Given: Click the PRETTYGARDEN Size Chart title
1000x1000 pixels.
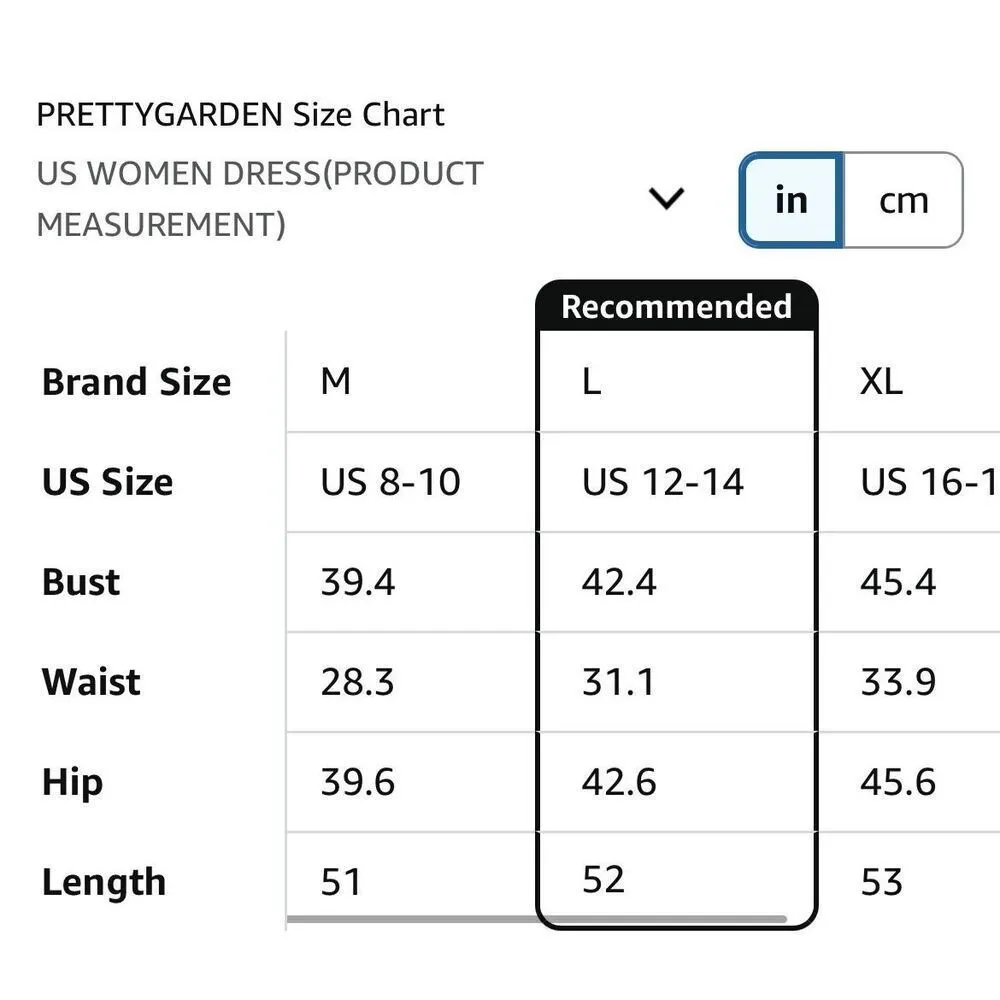Looking at the screenshot, I should point(240,115).
